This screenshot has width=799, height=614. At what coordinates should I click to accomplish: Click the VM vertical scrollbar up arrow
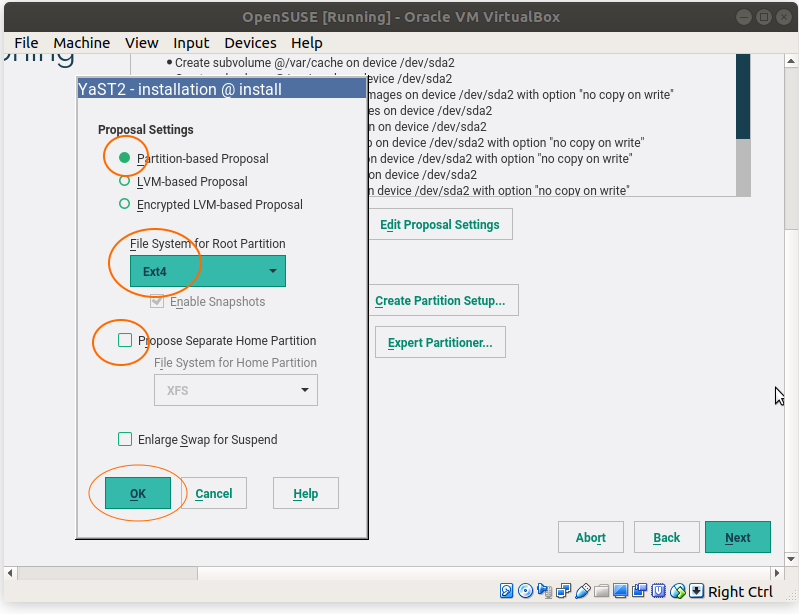click(x=791, y=61)
